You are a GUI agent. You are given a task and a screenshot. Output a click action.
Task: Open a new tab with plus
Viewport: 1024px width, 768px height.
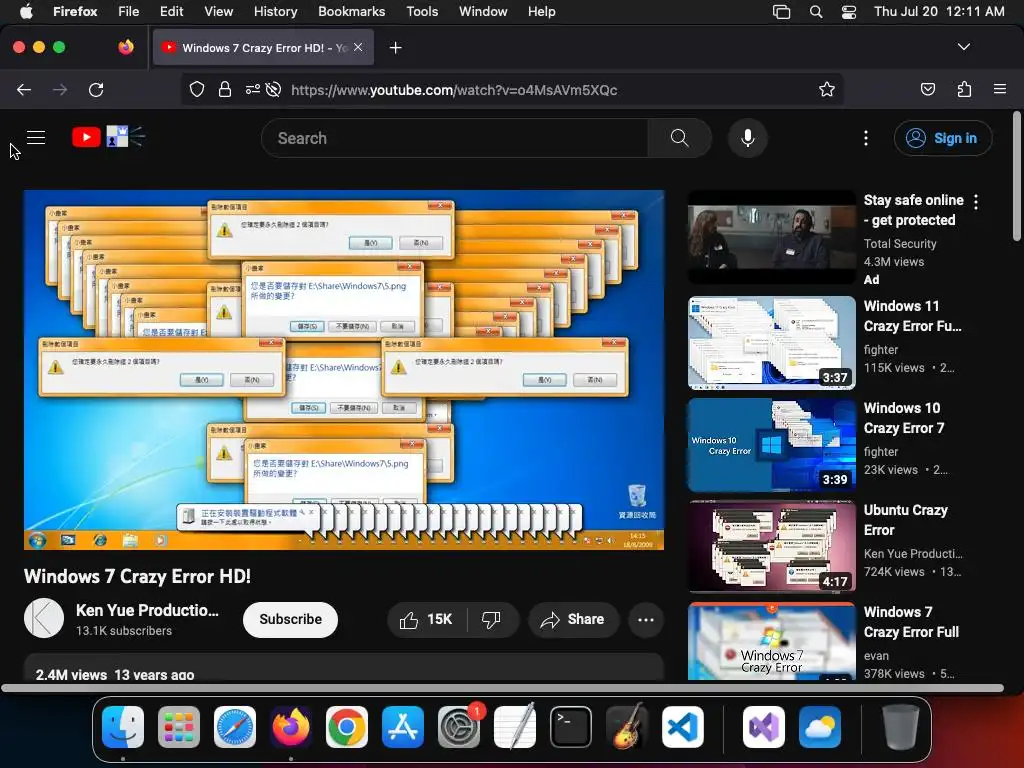[x=395, y=48]
